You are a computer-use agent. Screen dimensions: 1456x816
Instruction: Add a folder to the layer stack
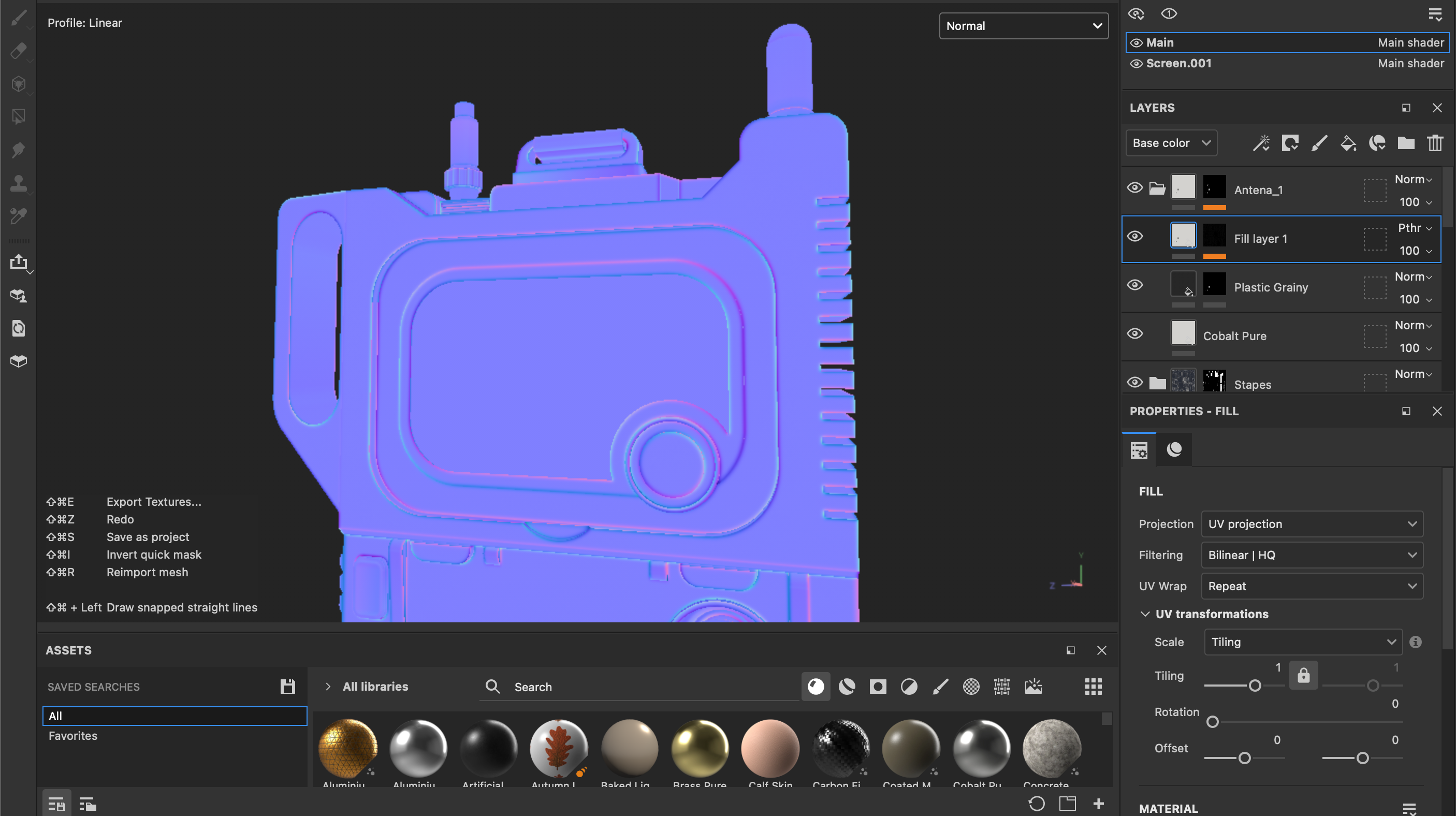pos(1406,143)
